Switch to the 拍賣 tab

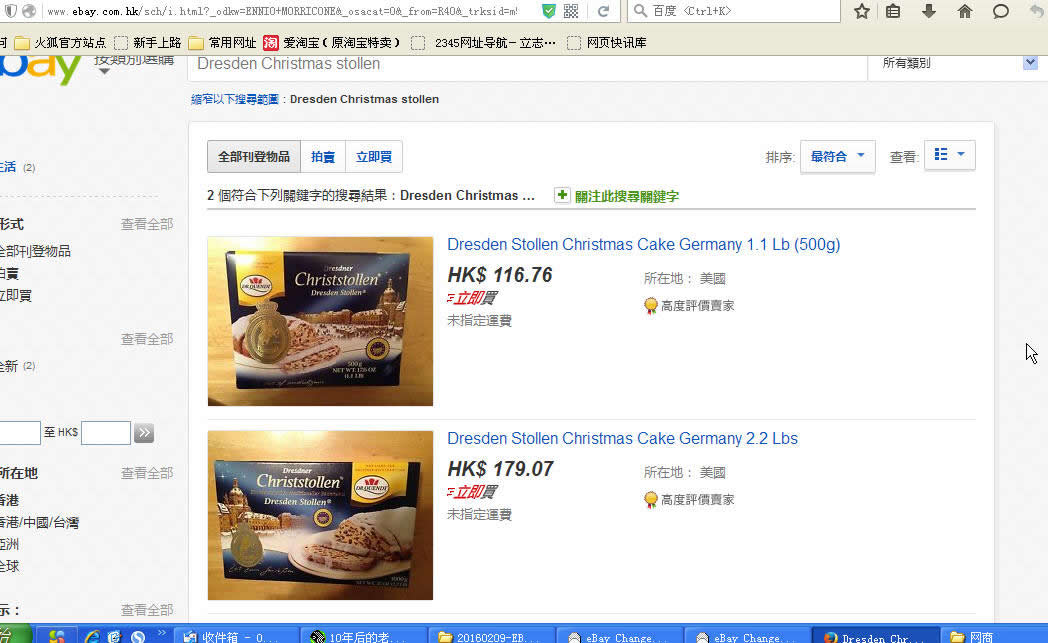(323, 156)
